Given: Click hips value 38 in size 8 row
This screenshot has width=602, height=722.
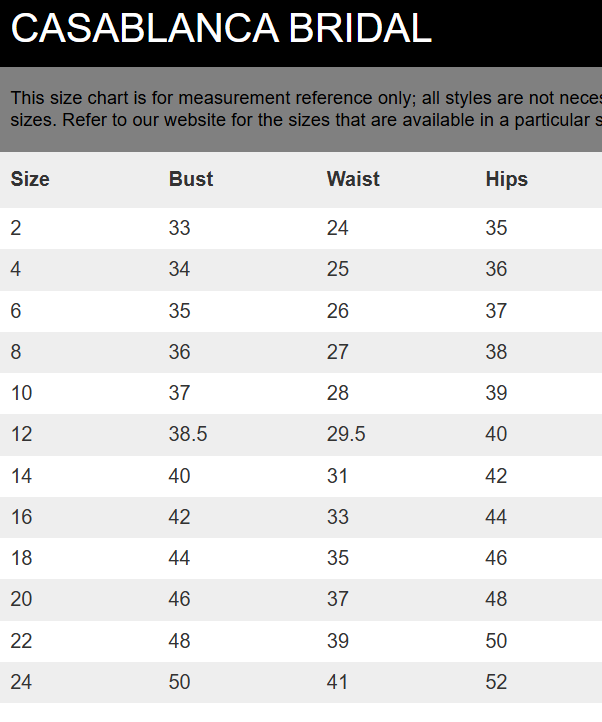Looking at the screenshot, I should coord(496,352).
